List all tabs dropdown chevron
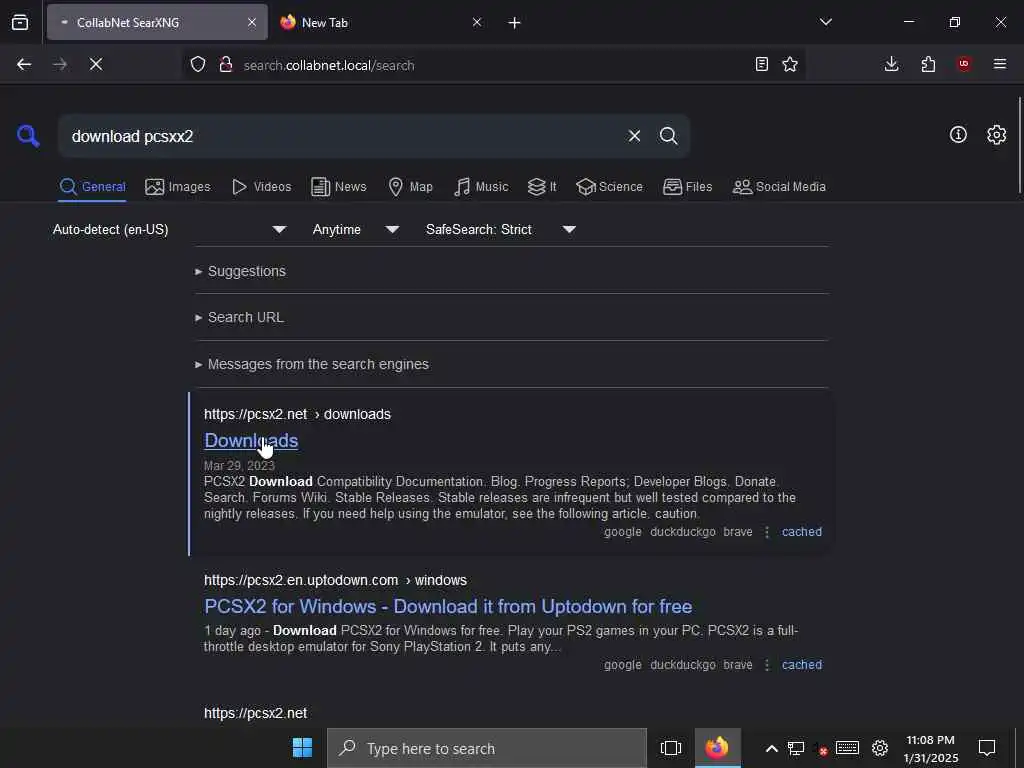This screenshot has height=768, width=1024. click(x=825, y=22)
